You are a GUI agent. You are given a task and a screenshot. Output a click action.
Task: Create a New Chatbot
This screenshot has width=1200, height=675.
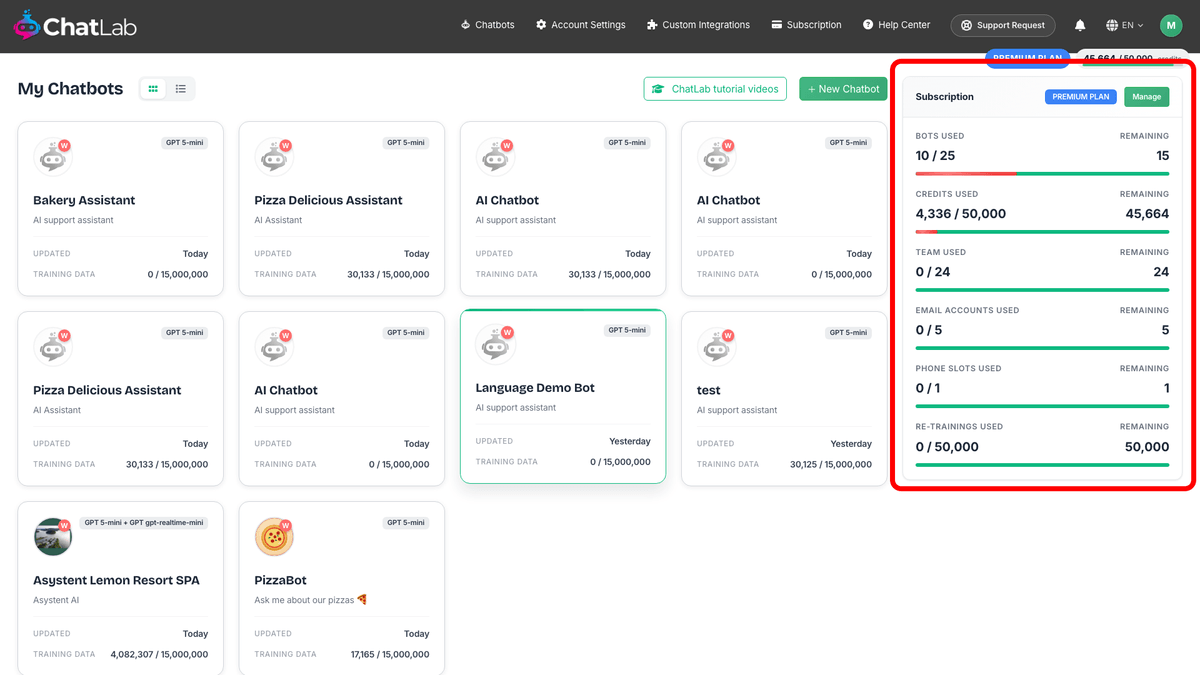(x=843, y=89)
